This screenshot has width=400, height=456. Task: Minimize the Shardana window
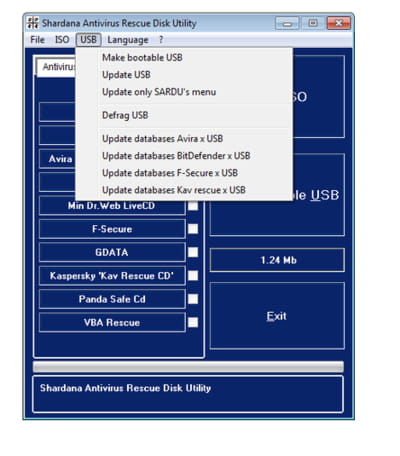click(x=287, y=23)
